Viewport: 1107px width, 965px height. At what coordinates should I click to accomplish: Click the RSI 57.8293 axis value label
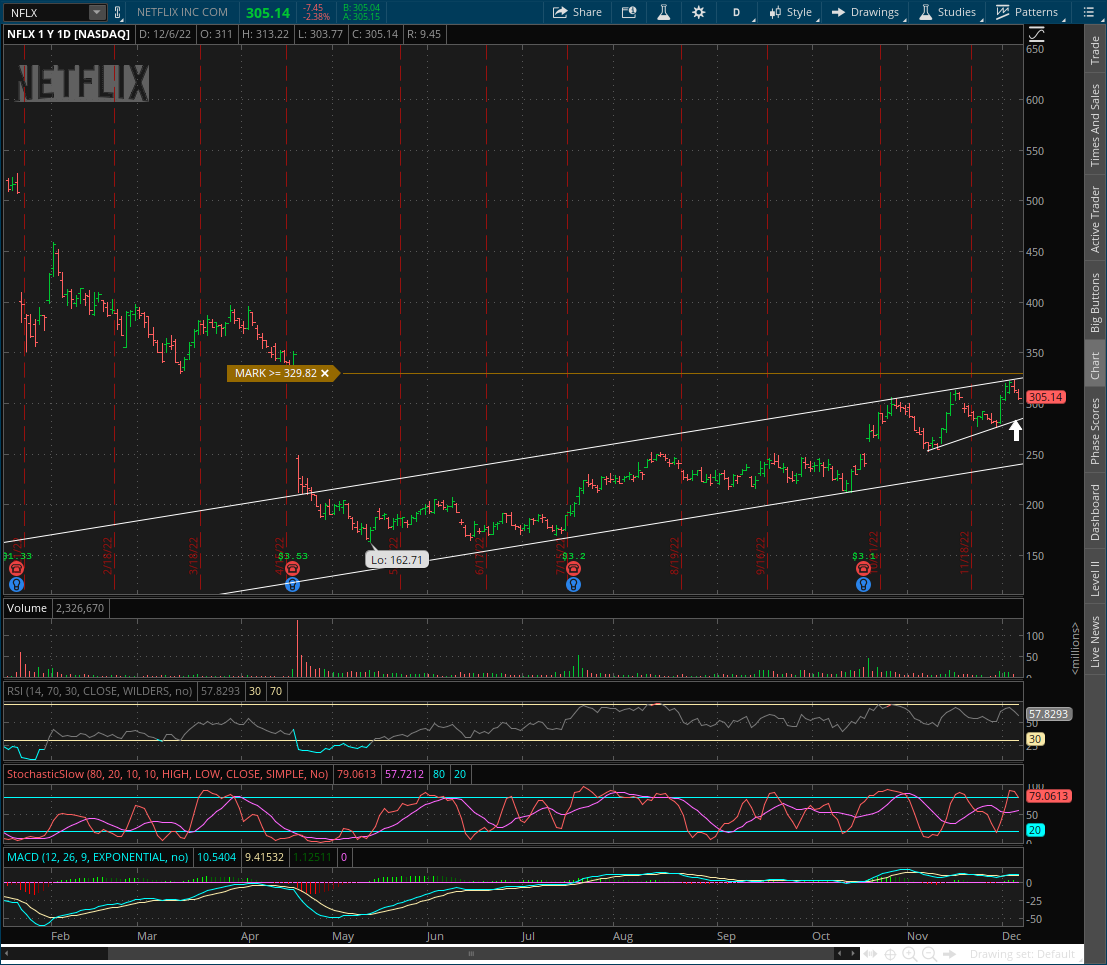click(1048, 714)
